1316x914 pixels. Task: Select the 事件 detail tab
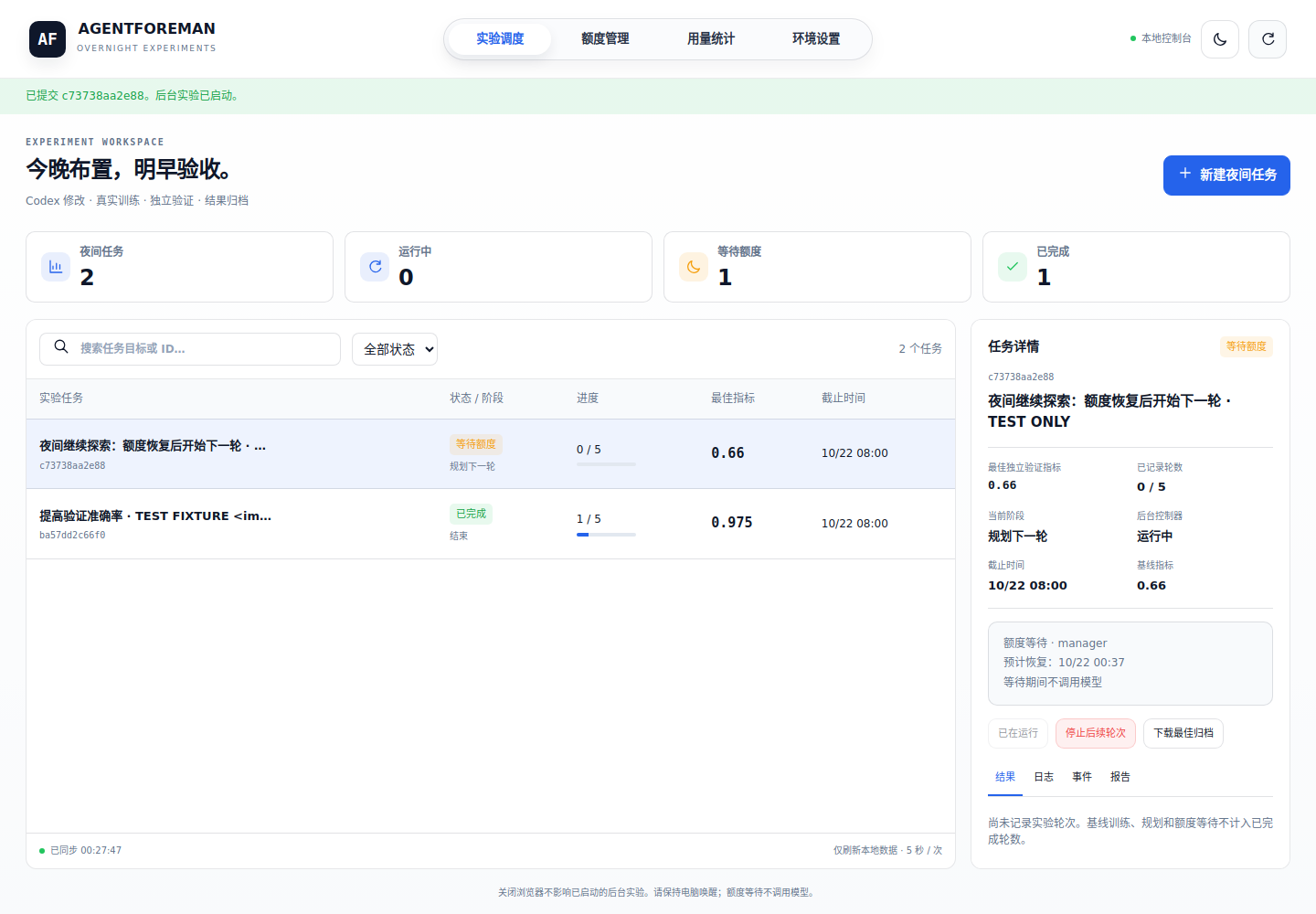tap(1082, 777)
